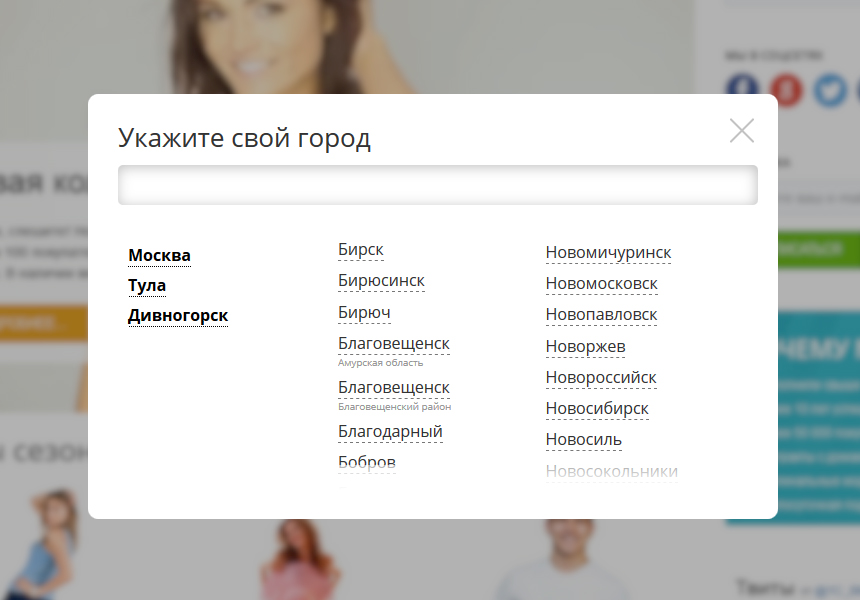Select the city Бирюсинск
860x600 pixels.
pyautogui.click(x=381, y=281)
